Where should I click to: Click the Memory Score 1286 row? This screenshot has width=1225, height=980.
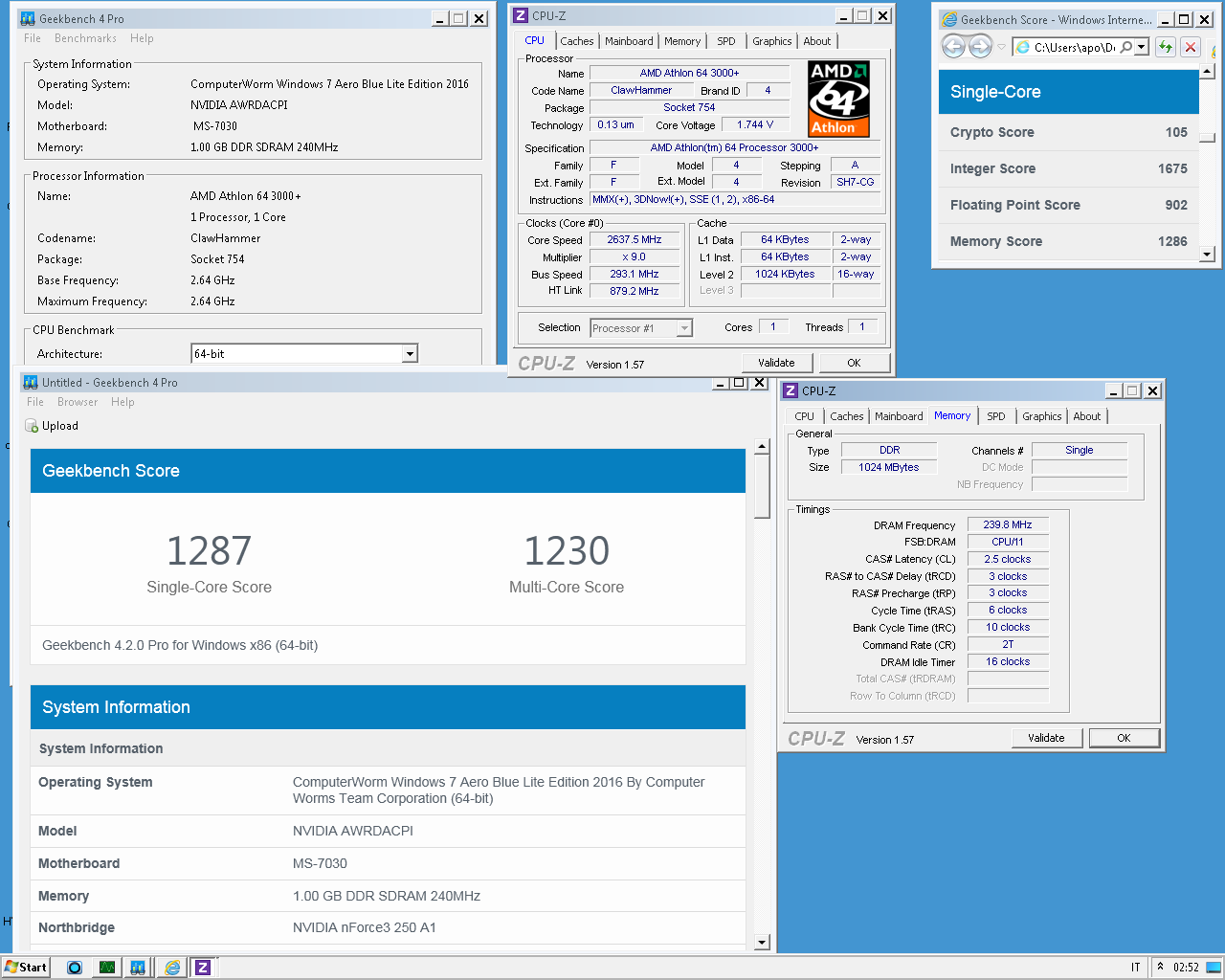(1069, 241)
